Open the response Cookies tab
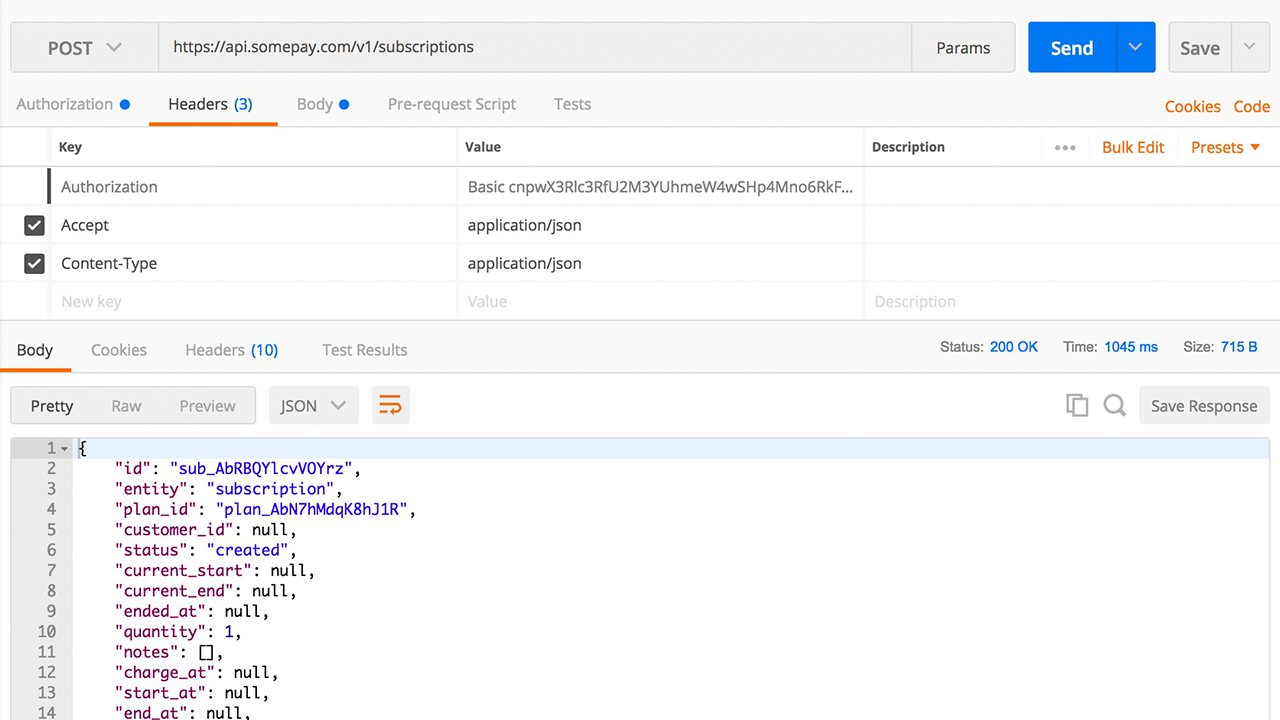1280x720 pixels. (x=119, y=350)
